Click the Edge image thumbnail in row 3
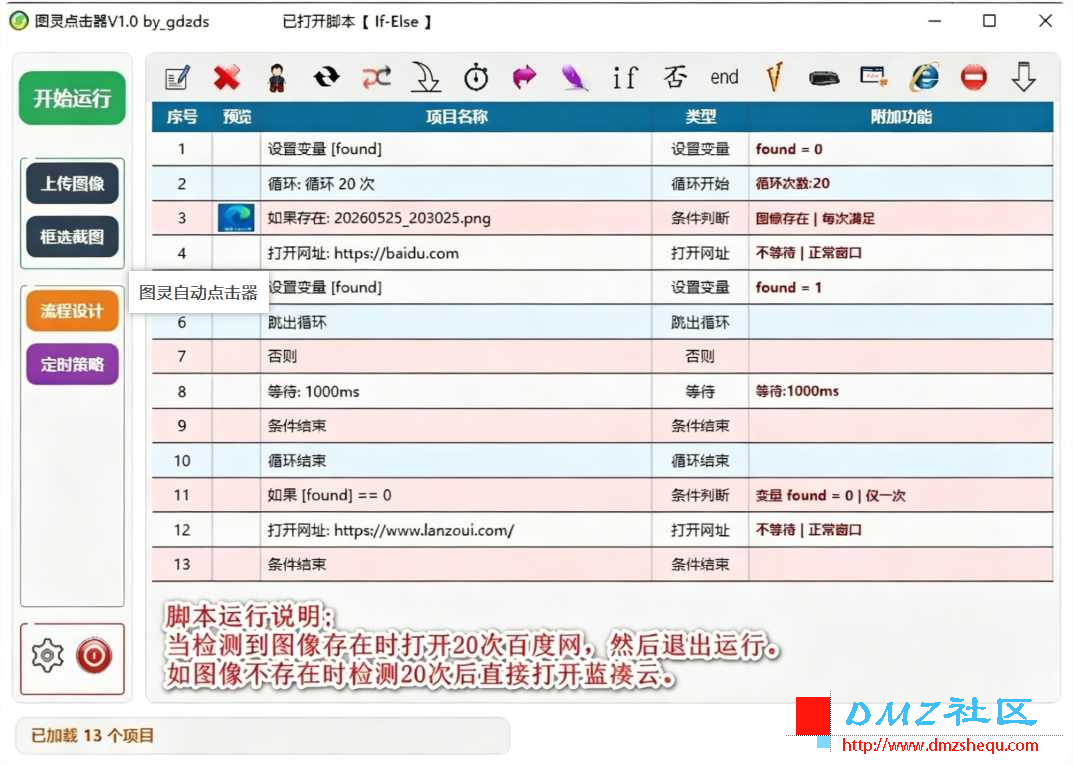The width and height of the screenshot is (1073, 766). pyautogui.click(x=236, y=218)
